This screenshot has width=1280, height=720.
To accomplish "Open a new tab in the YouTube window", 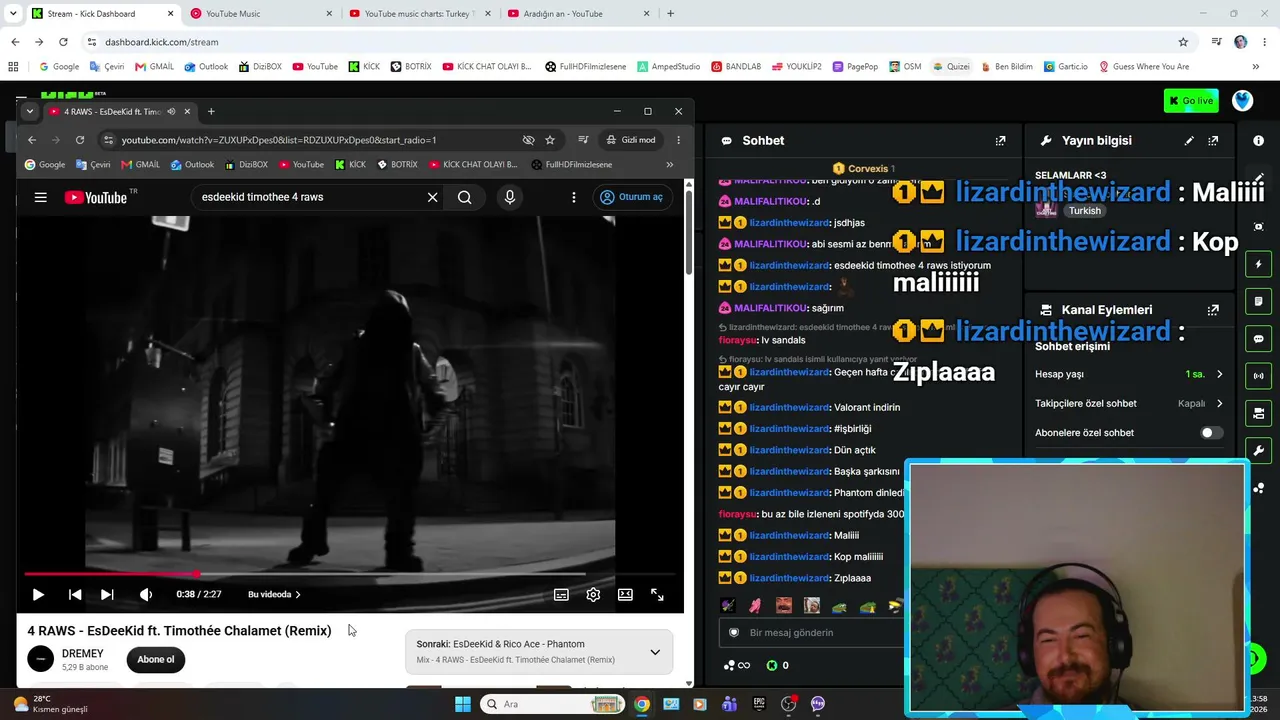I will click(x=211, y=111).
